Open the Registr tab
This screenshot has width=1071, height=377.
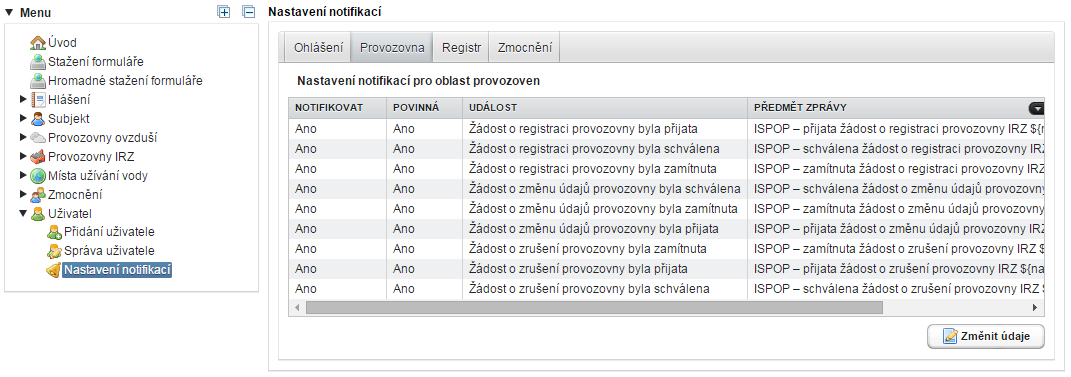[461, 48]
